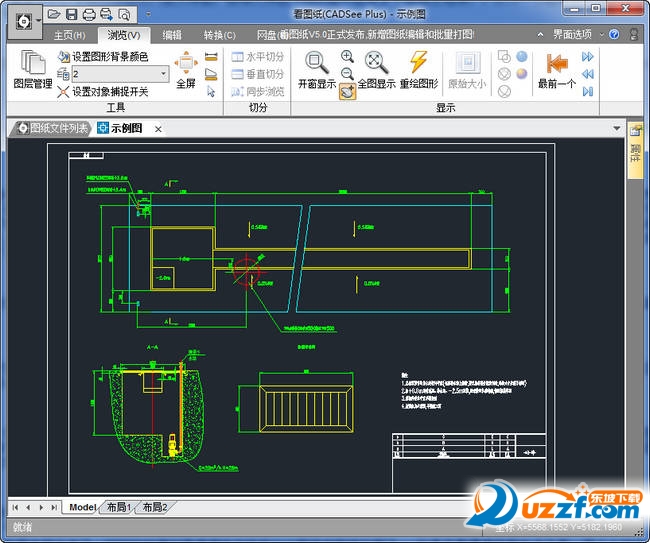Image resolution: width=650 pixels, height=543 pixels.
Task: Go to next layout tab arrow
Action: 41,507
